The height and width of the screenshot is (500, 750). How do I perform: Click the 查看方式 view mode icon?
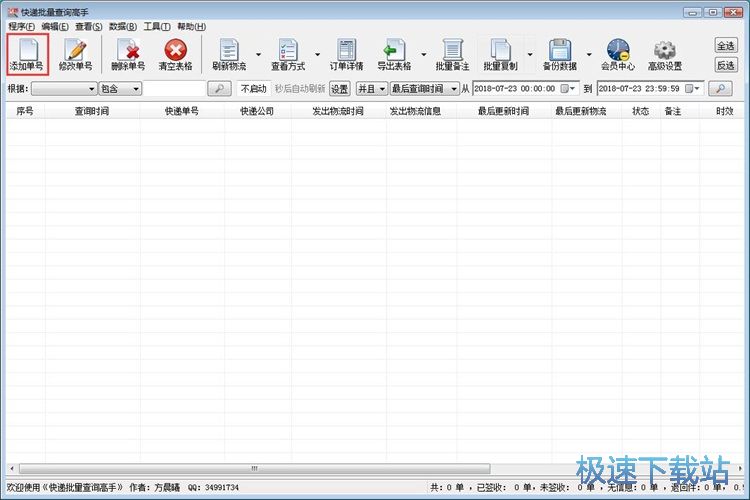tap(287, 54)
